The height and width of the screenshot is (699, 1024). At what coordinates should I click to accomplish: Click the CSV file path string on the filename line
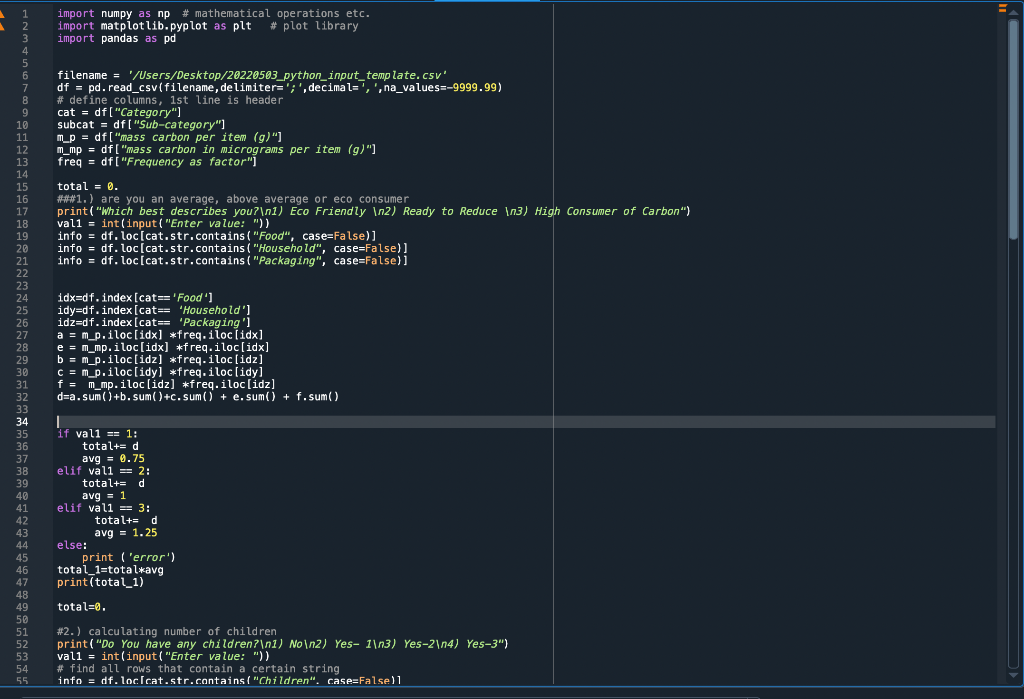point(287,75)
